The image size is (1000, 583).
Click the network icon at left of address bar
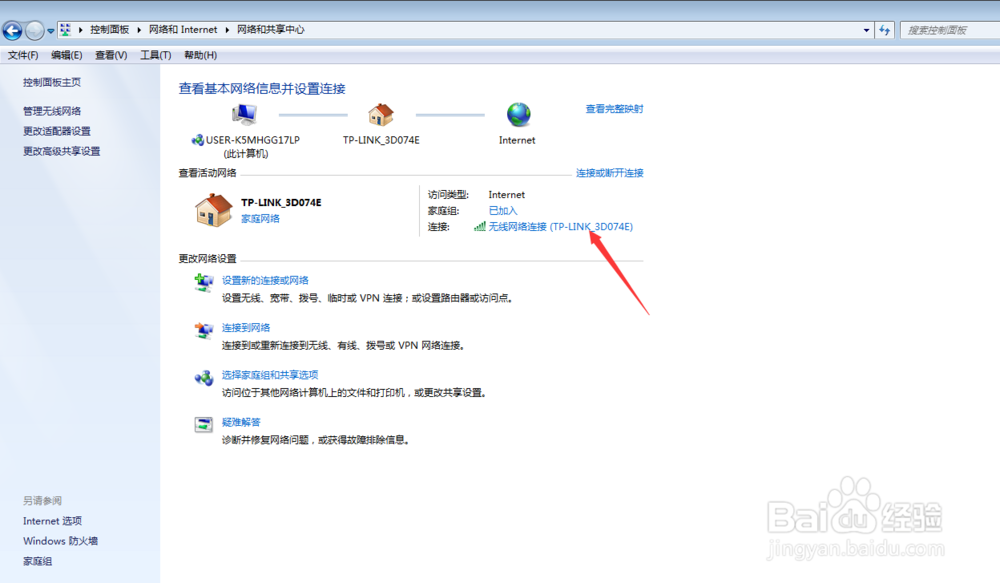(66, 29)
